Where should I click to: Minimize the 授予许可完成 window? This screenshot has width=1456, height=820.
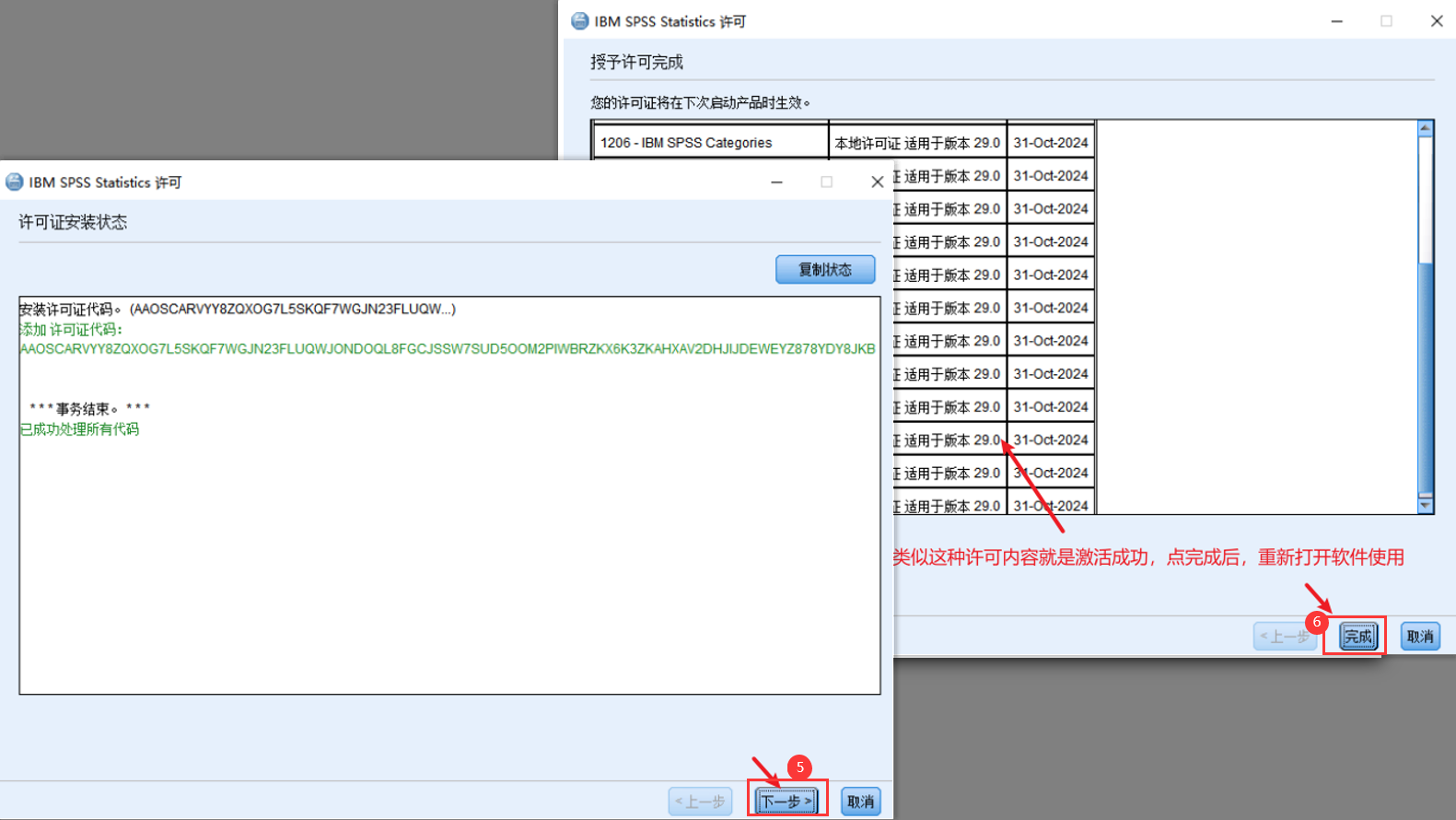click(x=1336, y=21)
